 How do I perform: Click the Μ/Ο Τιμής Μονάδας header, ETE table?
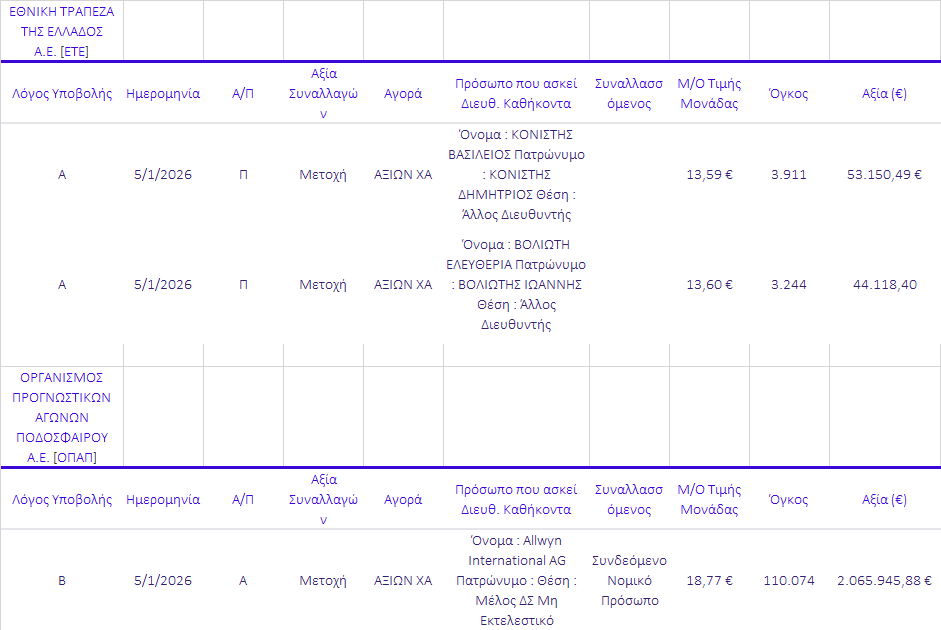709,94
